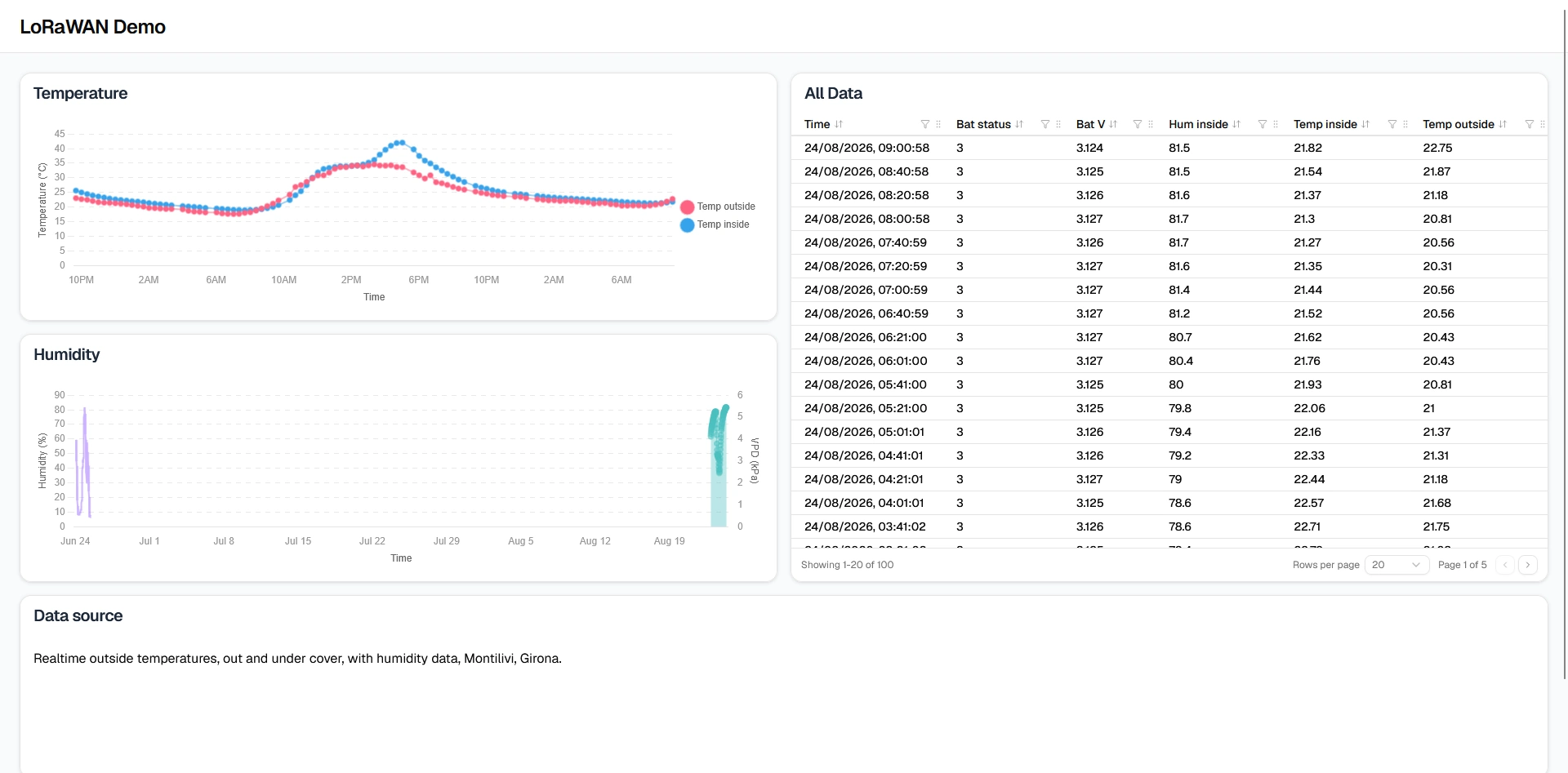Screen dimensions: 1568x773
Task: Click the Time column header label
Action: point(817,124)
